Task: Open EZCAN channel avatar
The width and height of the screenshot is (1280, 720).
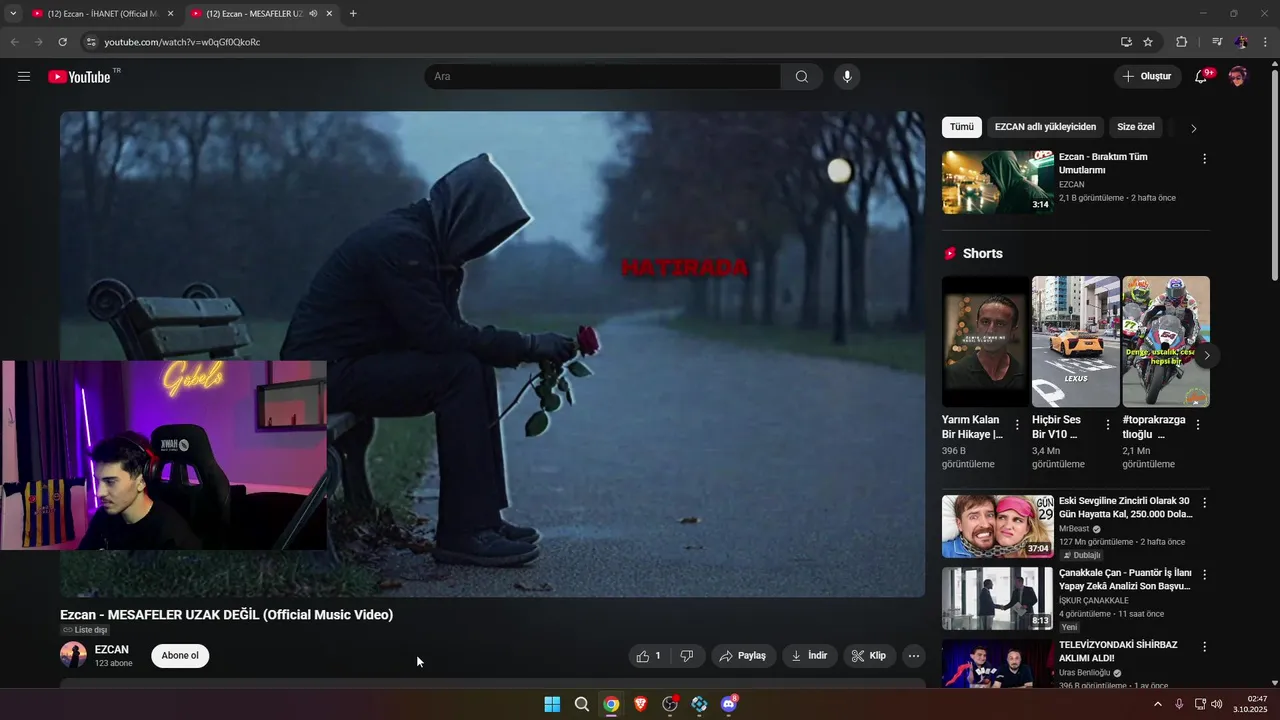Action: 73,655
